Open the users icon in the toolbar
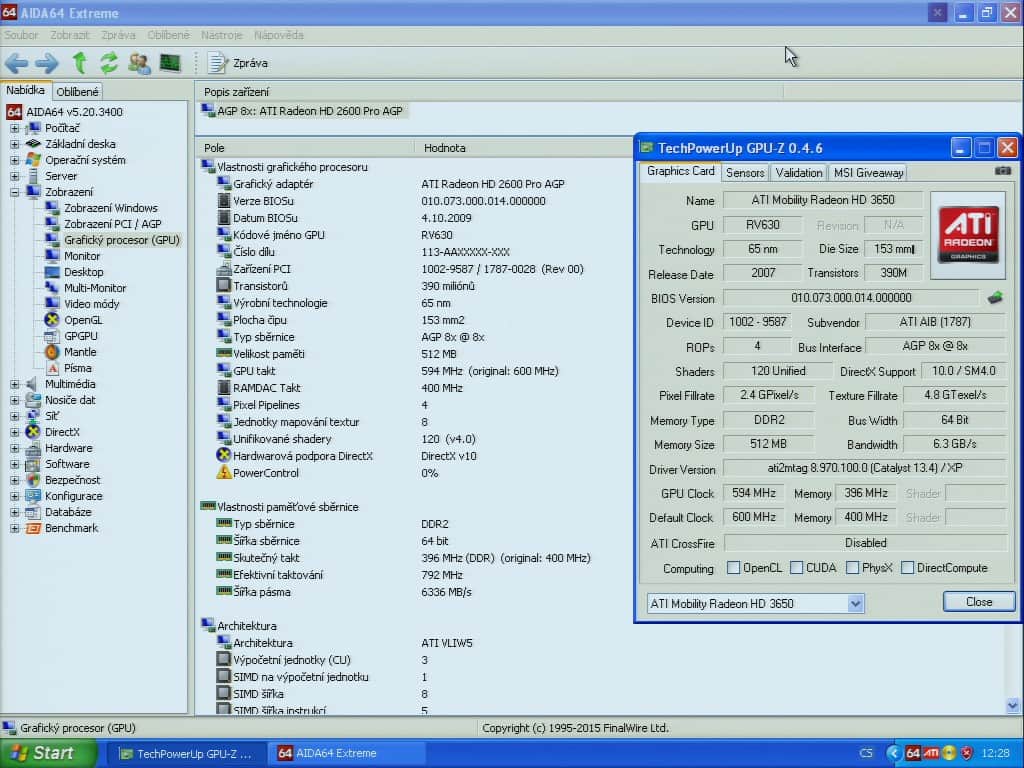Viewport: 1024px width, 768px height. [138, 63]
